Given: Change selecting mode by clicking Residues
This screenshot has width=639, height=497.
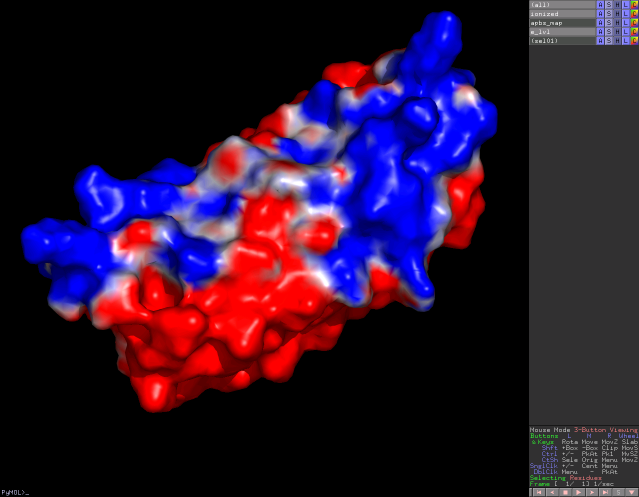Looking at the screenshot, I should coord(586,478).
